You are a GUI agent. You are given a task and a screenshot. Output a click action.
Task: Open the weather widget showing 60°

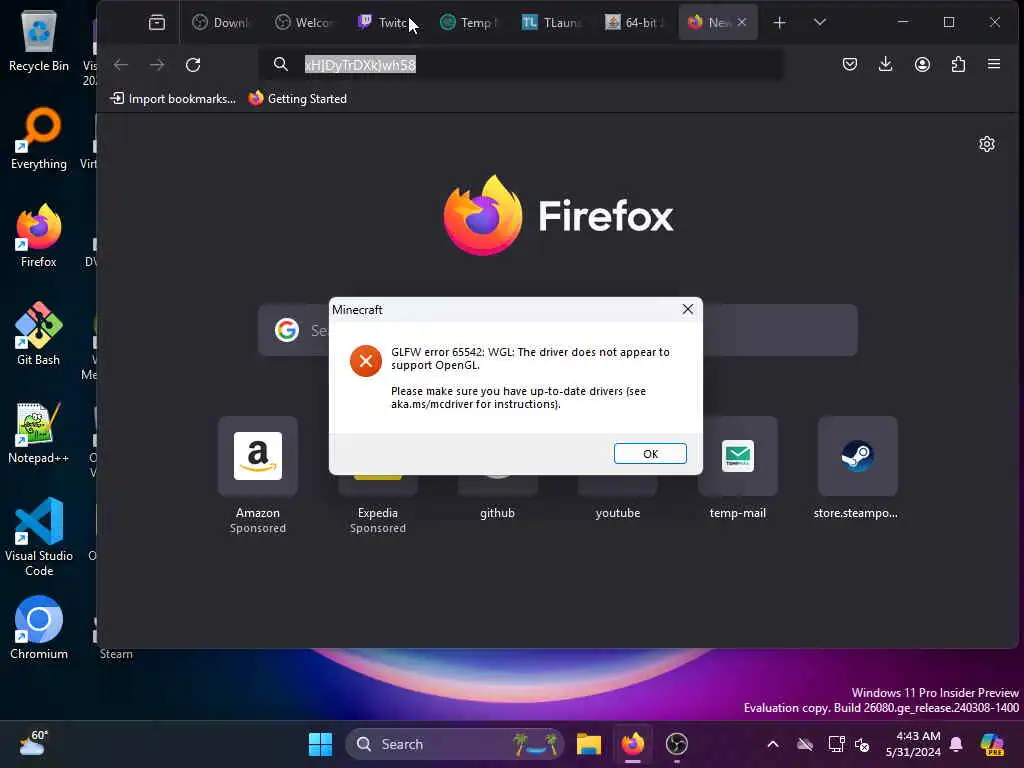(33, 744)
